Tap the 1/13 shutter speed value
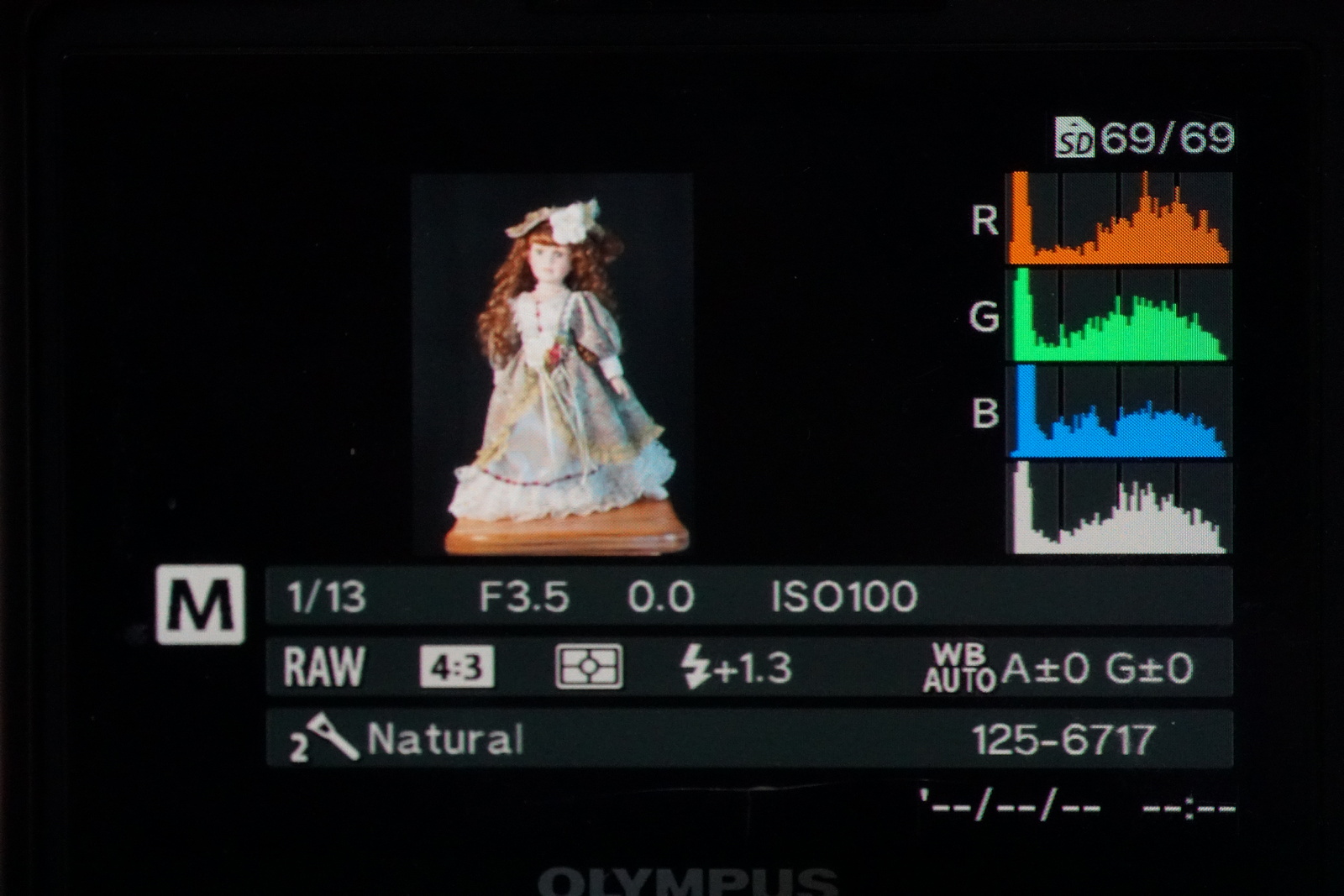This screenshot has height=896, width=1344. click(x=326, y=597)
